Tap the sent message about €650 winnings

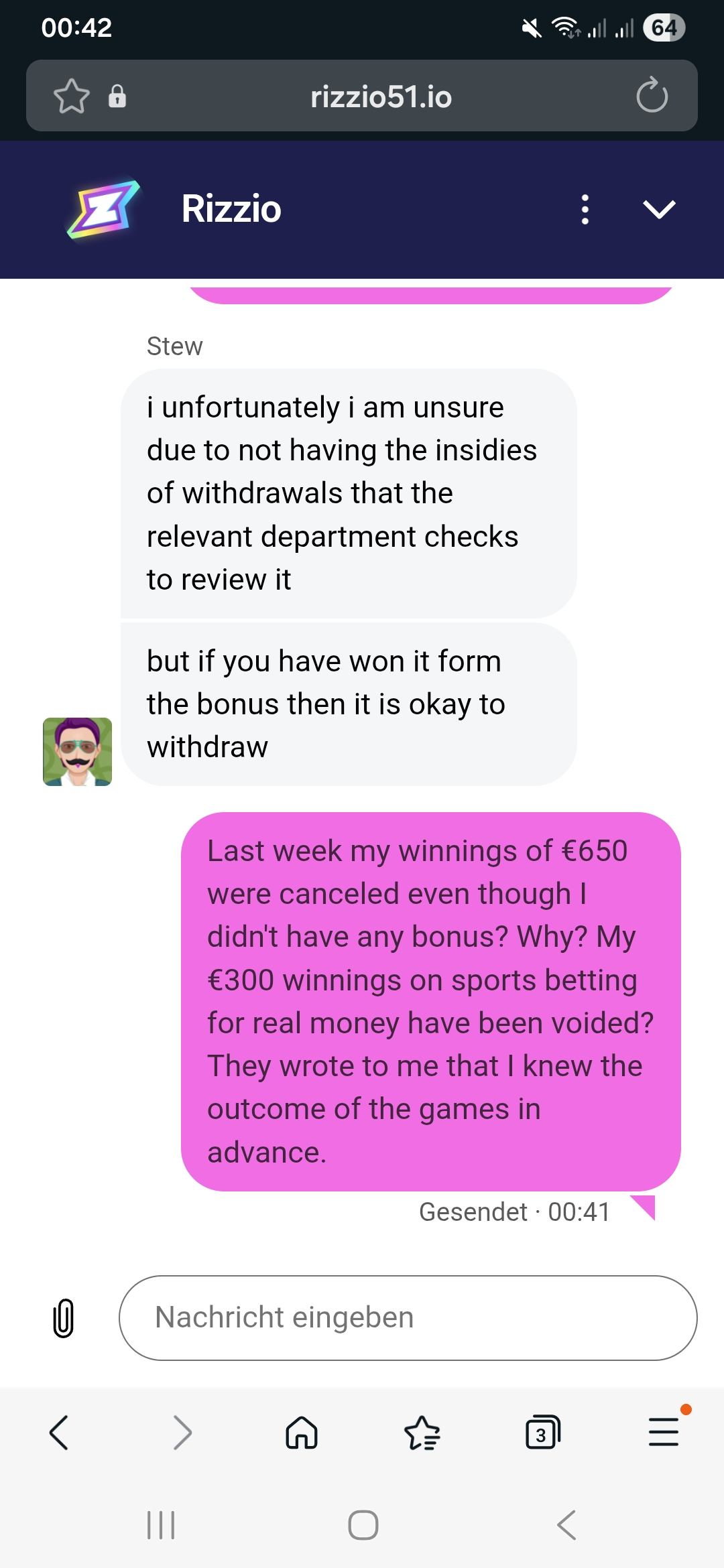click(x=431, y=1001)
